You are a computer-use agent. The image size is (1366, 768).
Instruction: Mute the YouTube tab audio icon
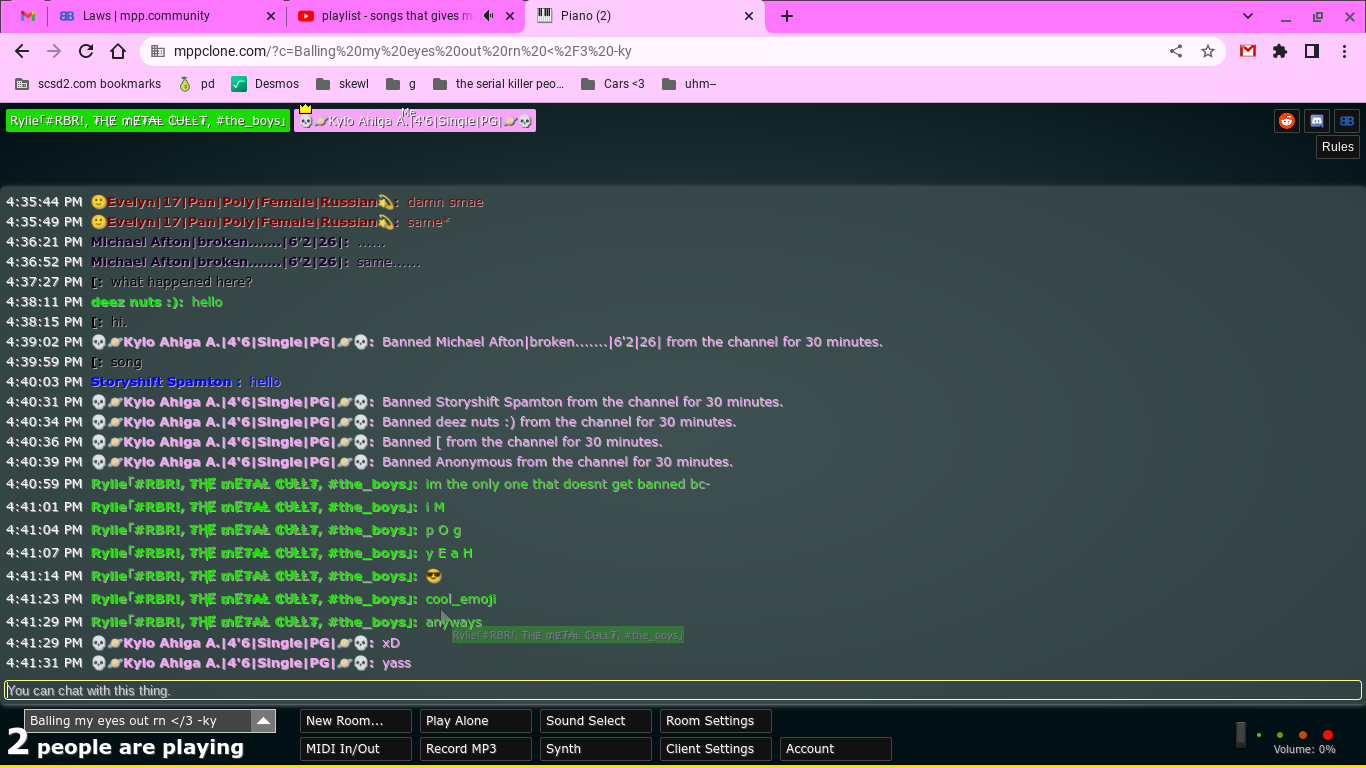click(x=489, y=16)
